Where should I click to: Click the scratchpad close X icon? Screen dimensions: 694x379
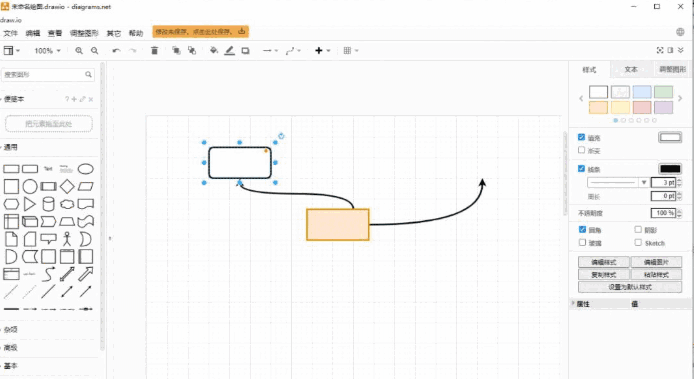pyautogui.click(x=91, y=99)
